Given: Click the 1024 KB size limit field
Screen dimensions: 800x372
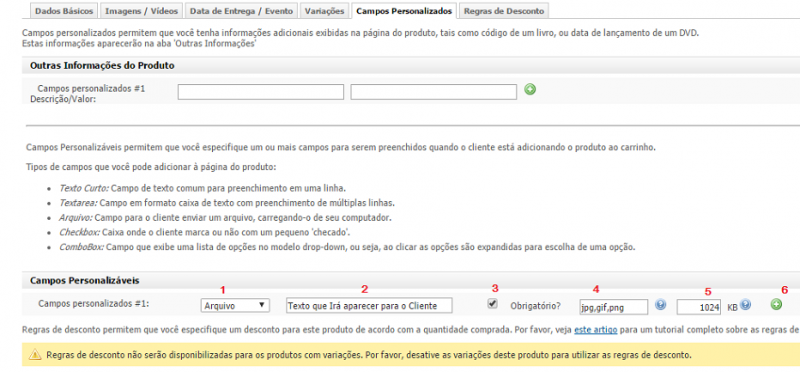Looking at the screenshot, I should coord(699,307).
